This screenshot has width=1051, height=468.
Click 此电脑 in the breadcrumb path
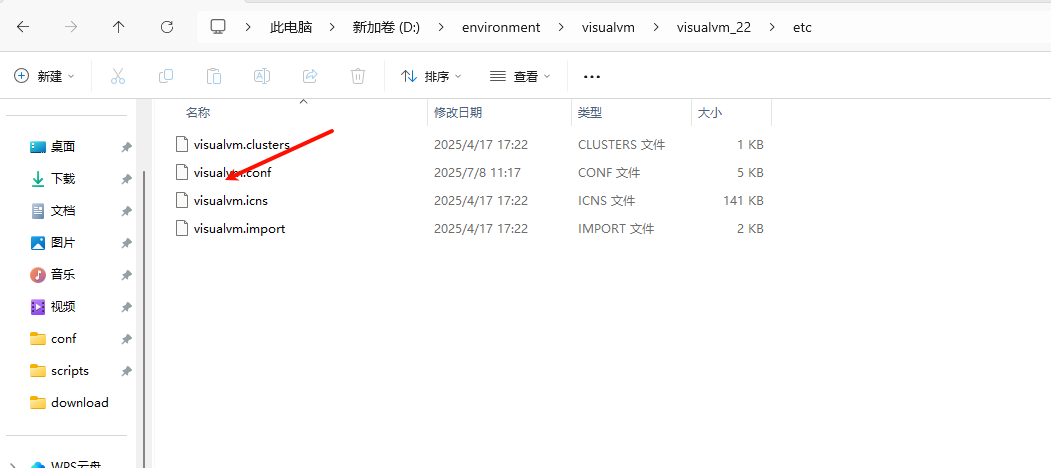click(291, 27)
